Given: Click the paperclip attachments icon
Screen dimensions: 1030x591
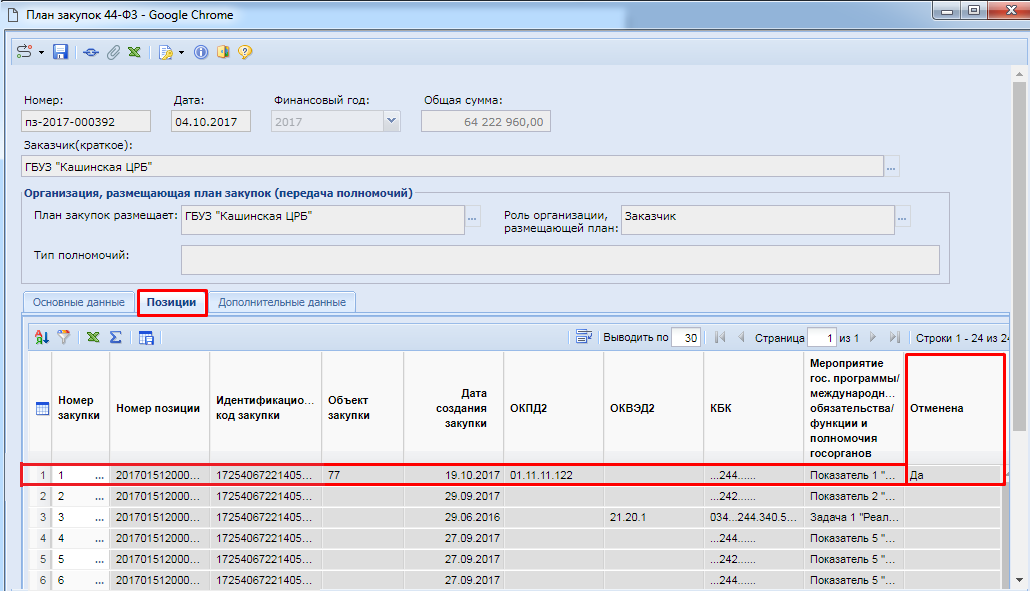Looking at the screenshot, I should (113, 52).
